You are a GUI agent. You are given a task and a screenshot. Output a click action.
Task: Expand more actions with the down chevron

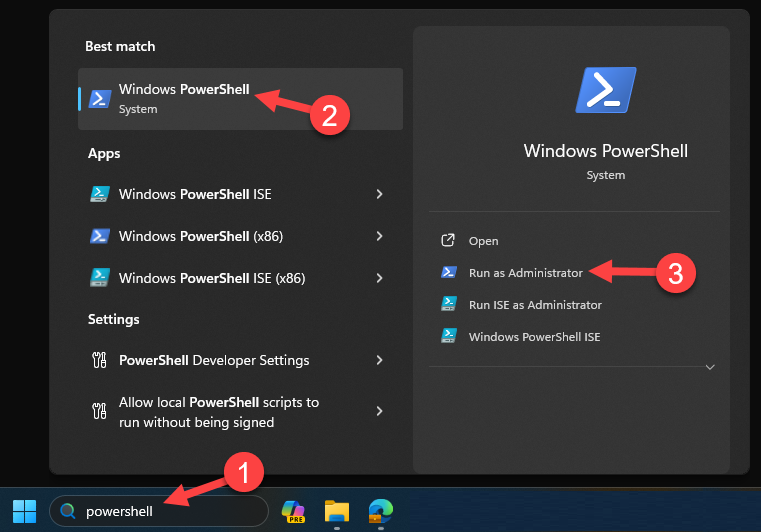[710, 367]
